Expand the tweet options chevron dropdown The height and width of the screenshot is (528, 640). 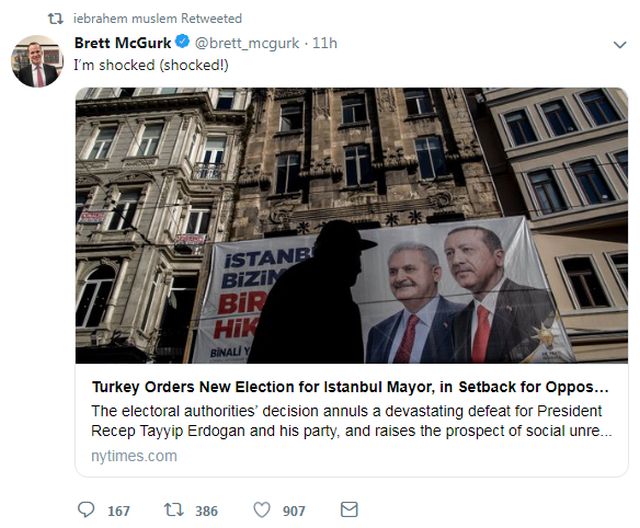click(619, 46)
